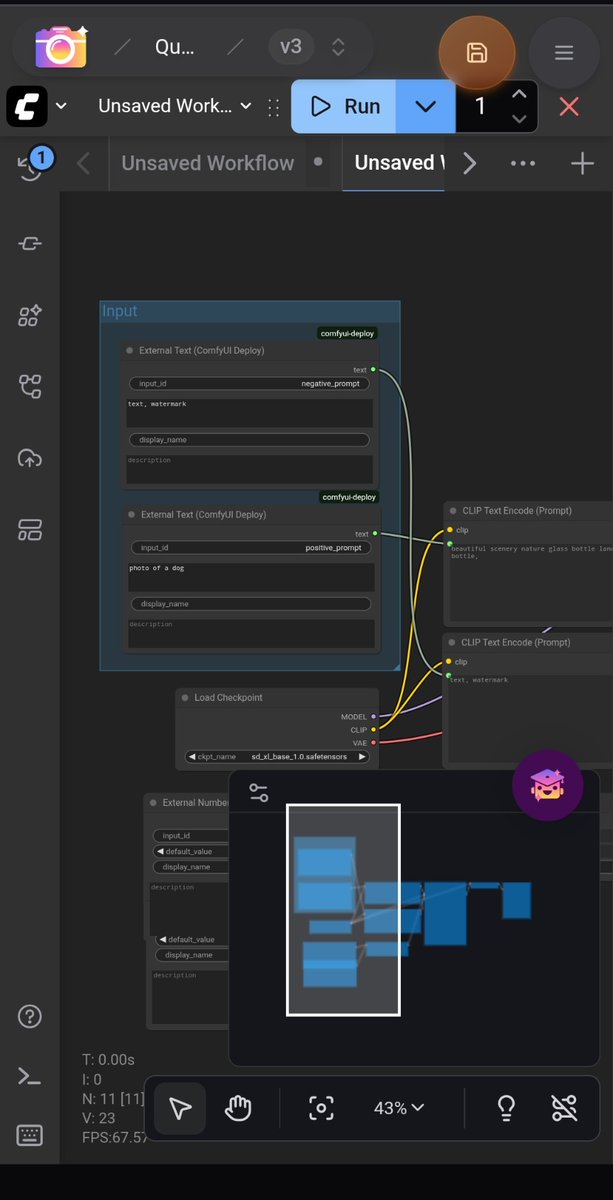This screenshot has height=1200, width=613.
Task: Click the sidebar node connector icon
Action: pyautogui.click(x=30, y=244)
